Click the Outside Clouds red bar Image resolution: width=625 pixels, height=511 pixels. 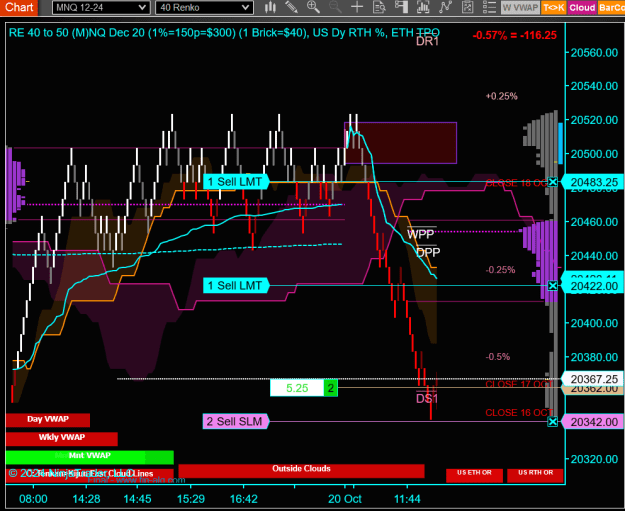301,471
